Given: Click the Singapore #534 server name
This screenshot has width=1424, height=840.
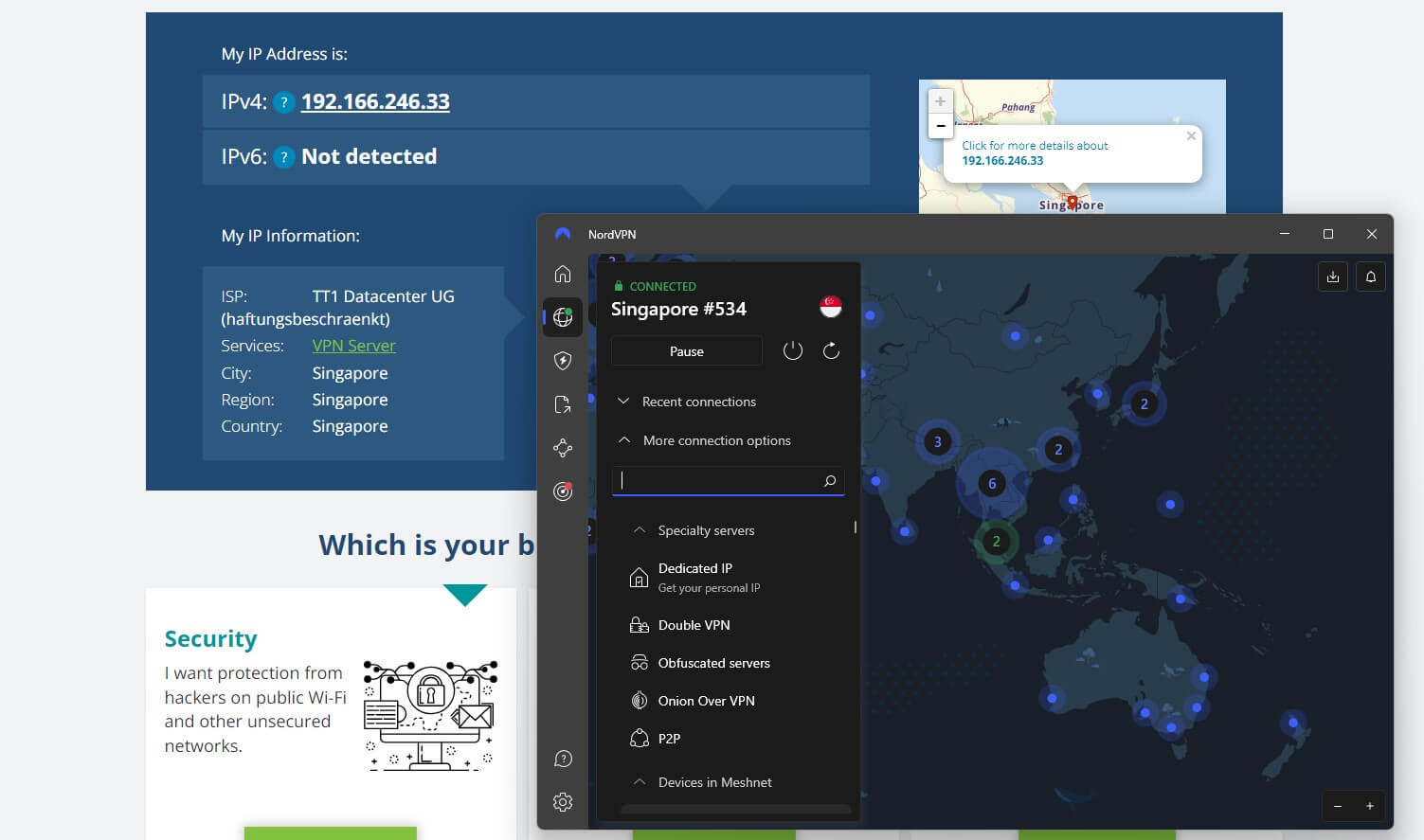Looking at the screenshot, I should [x=678, y=309].
